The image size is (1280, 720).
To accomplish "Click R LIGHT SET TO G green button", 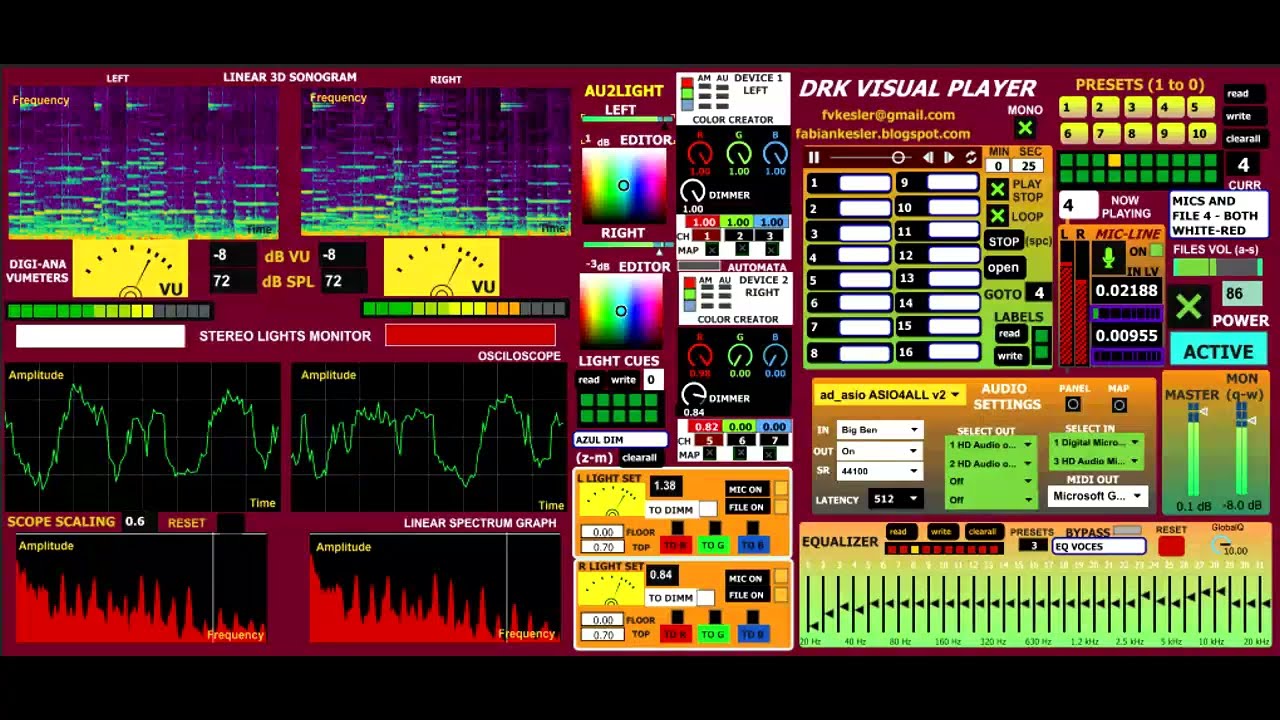I will click(712, 634).
